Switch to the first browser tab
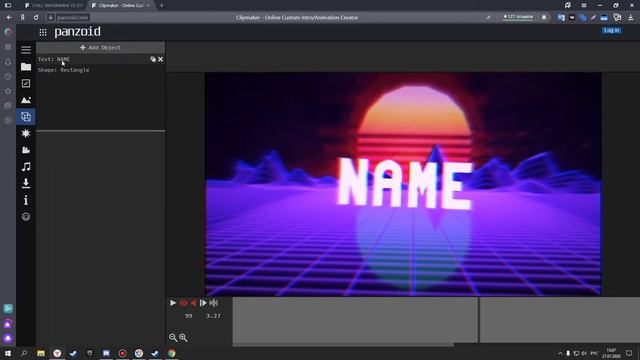The height and width of the screenshot is (360, 640). point(53,5)
